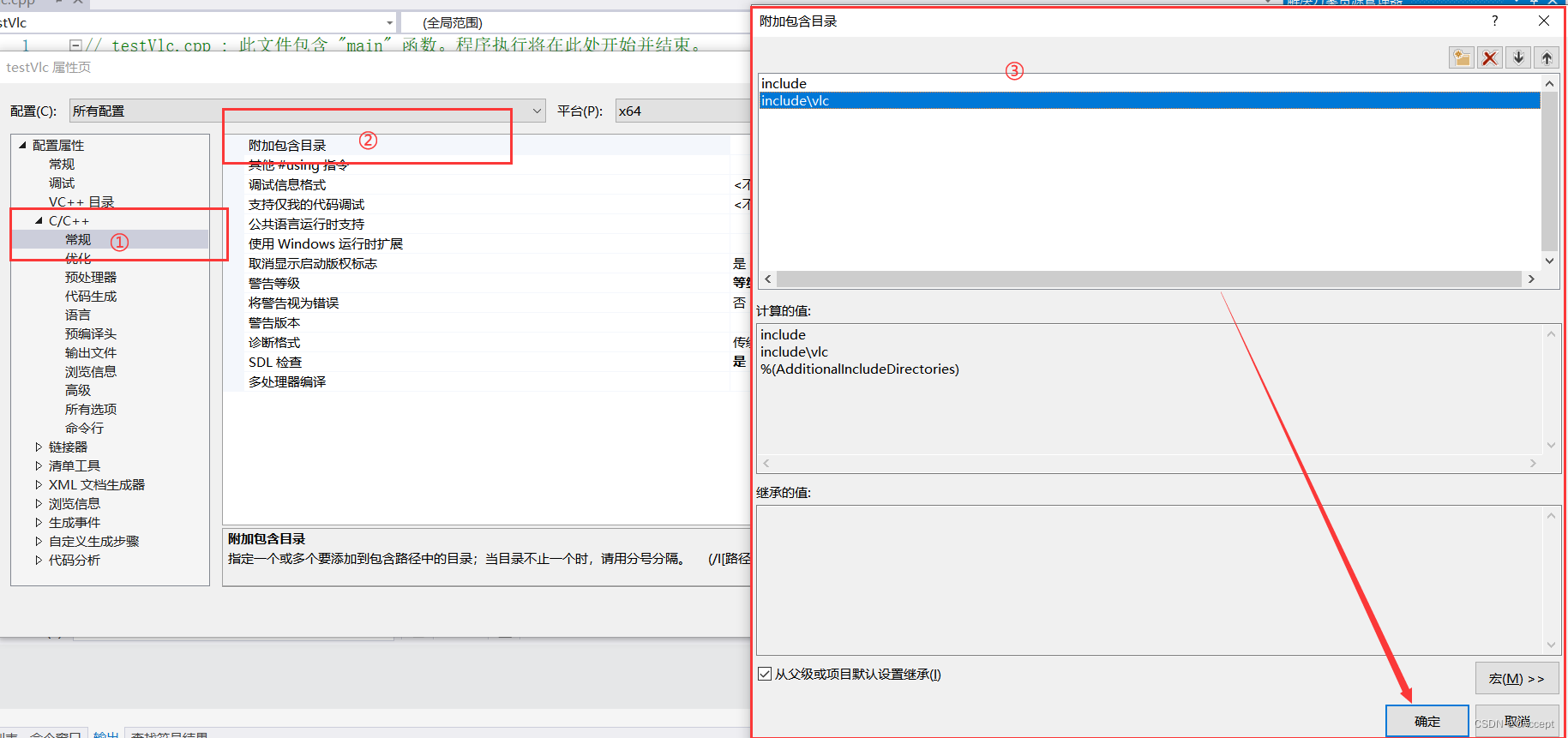The width and height of the screenshot is (1568, 738).
Task: Click the 支持仅我的代码调试 property
Action: pos(487,204)
